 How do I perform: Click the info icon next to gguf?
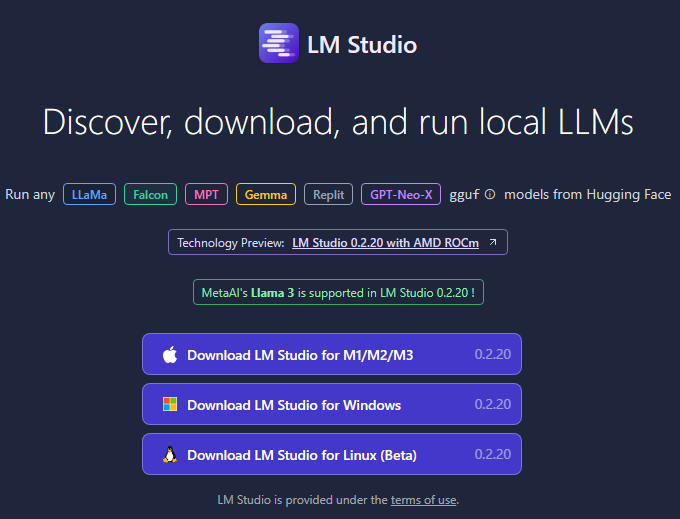coord(490,194)
